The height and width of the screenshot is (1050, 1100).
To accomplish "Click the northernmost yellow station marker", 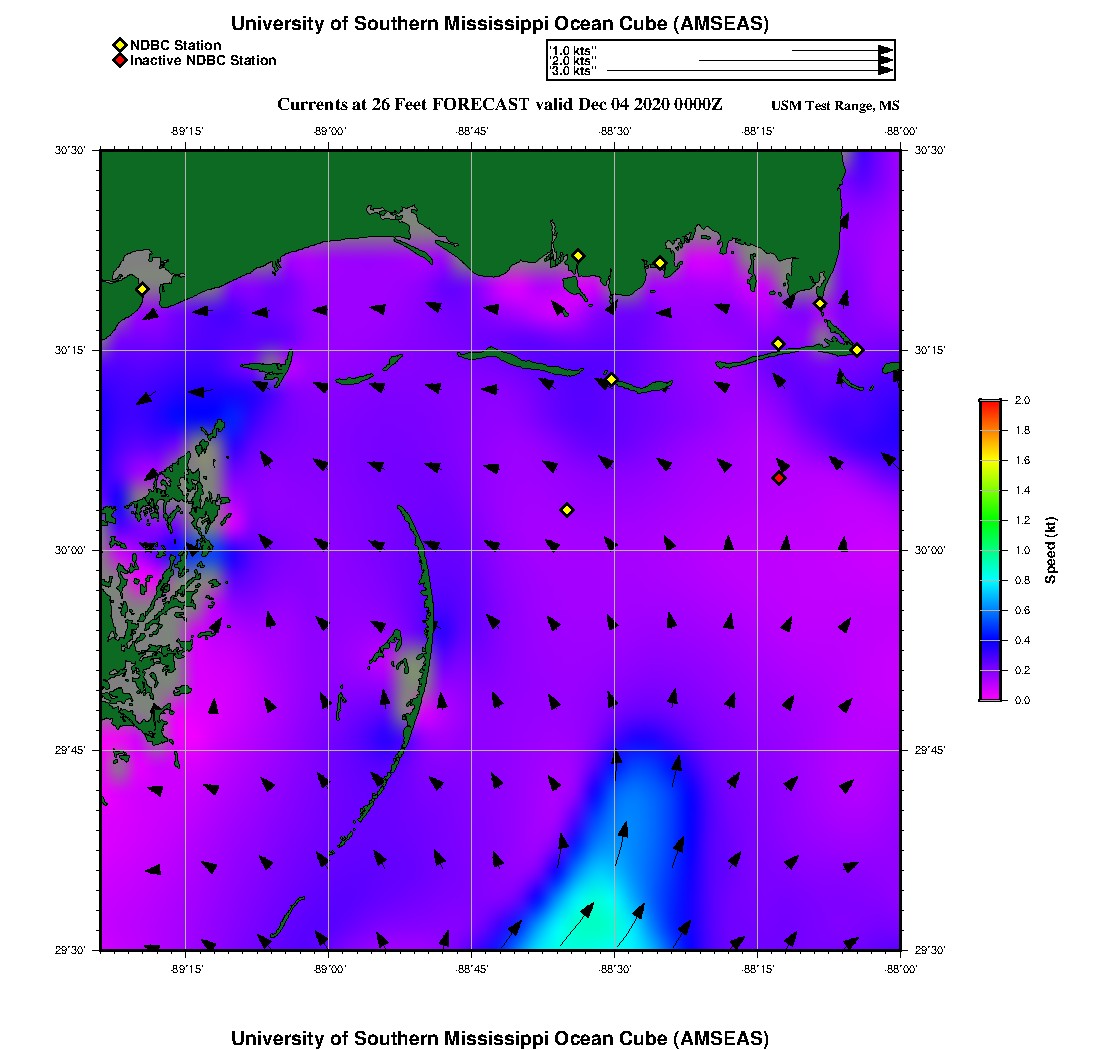I will click(578, 255).
